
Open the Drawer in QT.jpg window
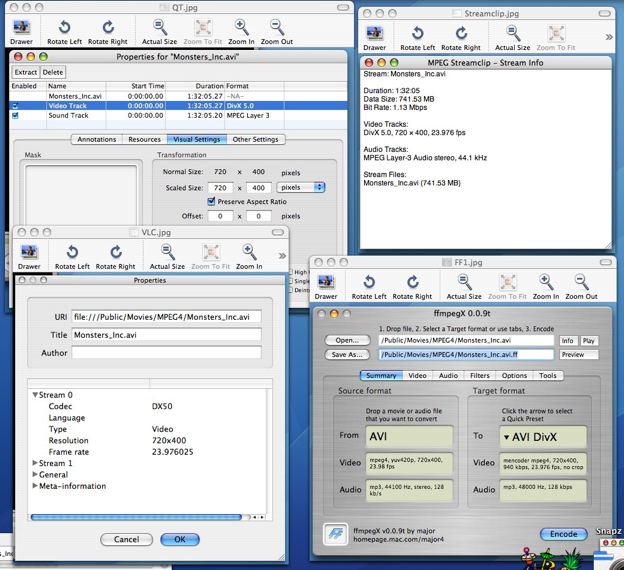(21, 31)
